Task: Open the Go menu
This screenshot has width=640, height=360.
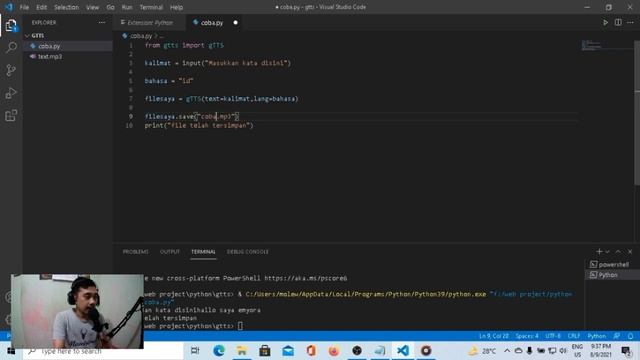Action: click(x=110, y=7)
